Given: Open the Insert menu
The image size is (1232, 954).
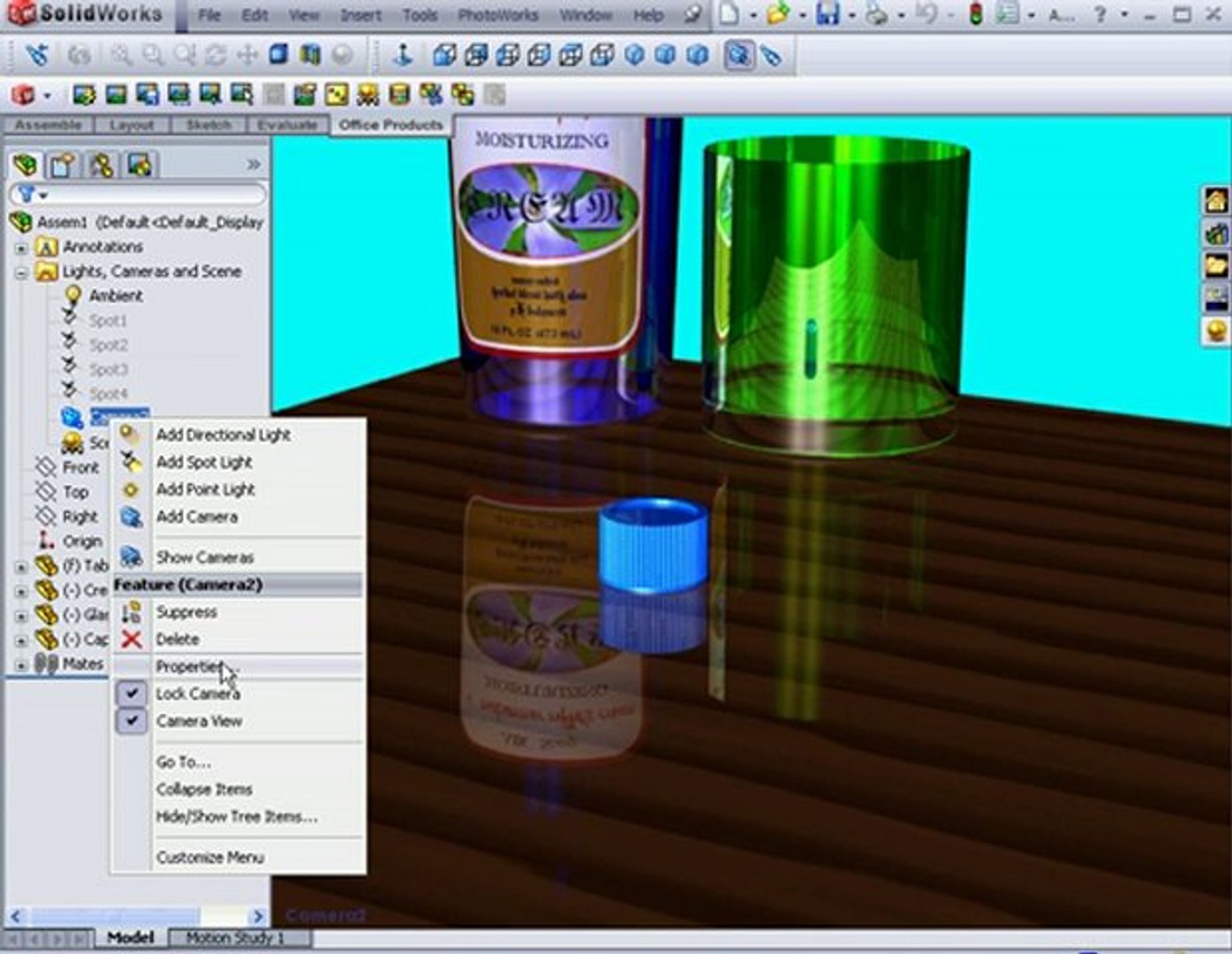Looking at the screenshot, I should pos(360,15).
